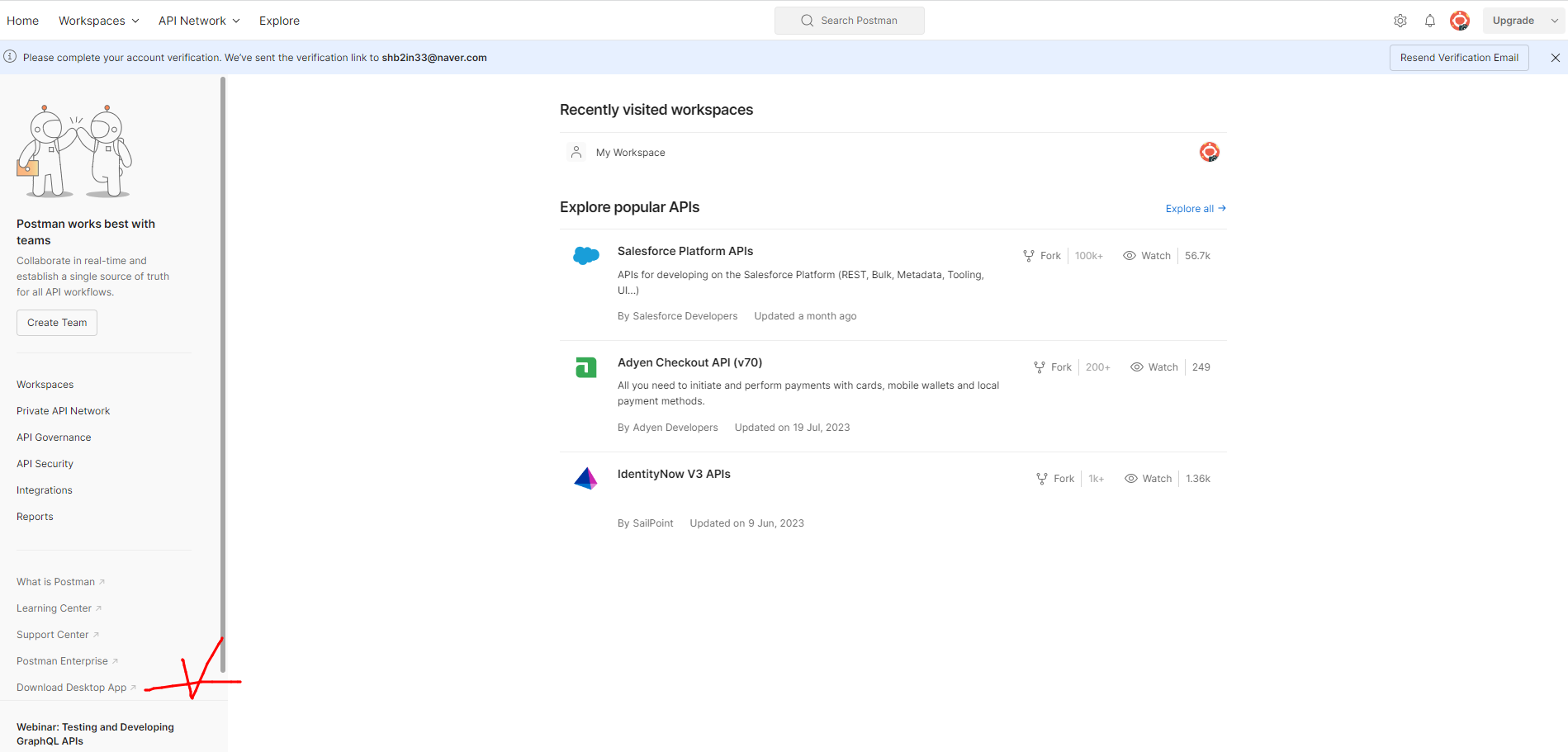Open IdentityNow V3 APIs title

coord(674,474)
